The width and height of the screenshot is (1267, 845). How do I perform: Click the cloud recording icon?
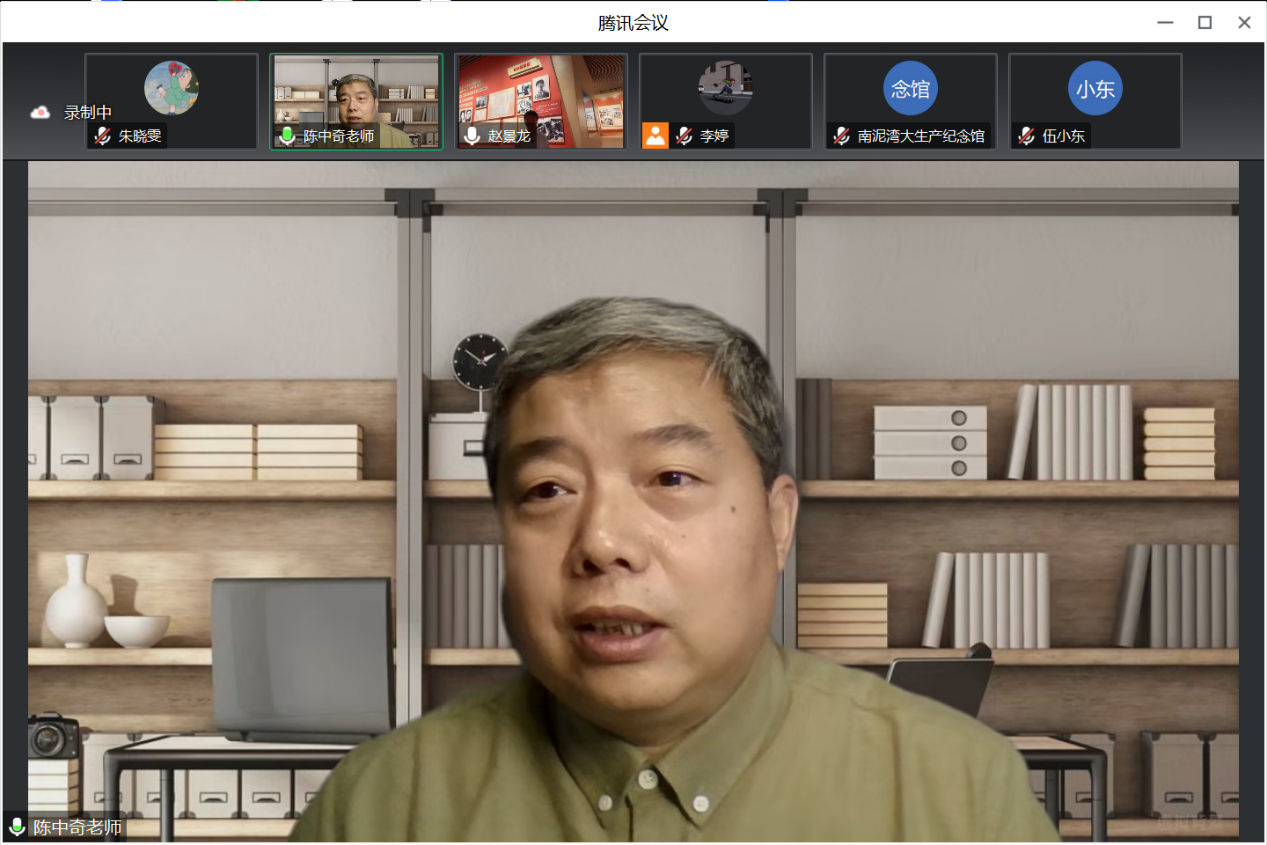(40, 112)
